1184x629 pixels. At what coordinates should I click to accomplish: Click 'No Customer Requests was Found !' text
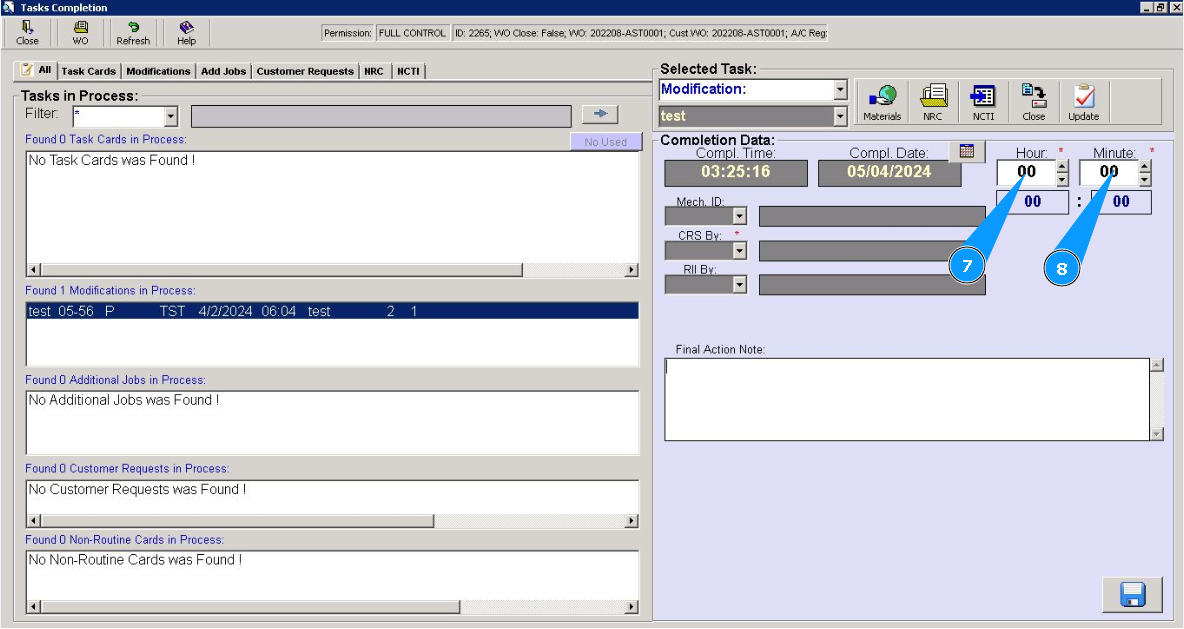(137, 489)
